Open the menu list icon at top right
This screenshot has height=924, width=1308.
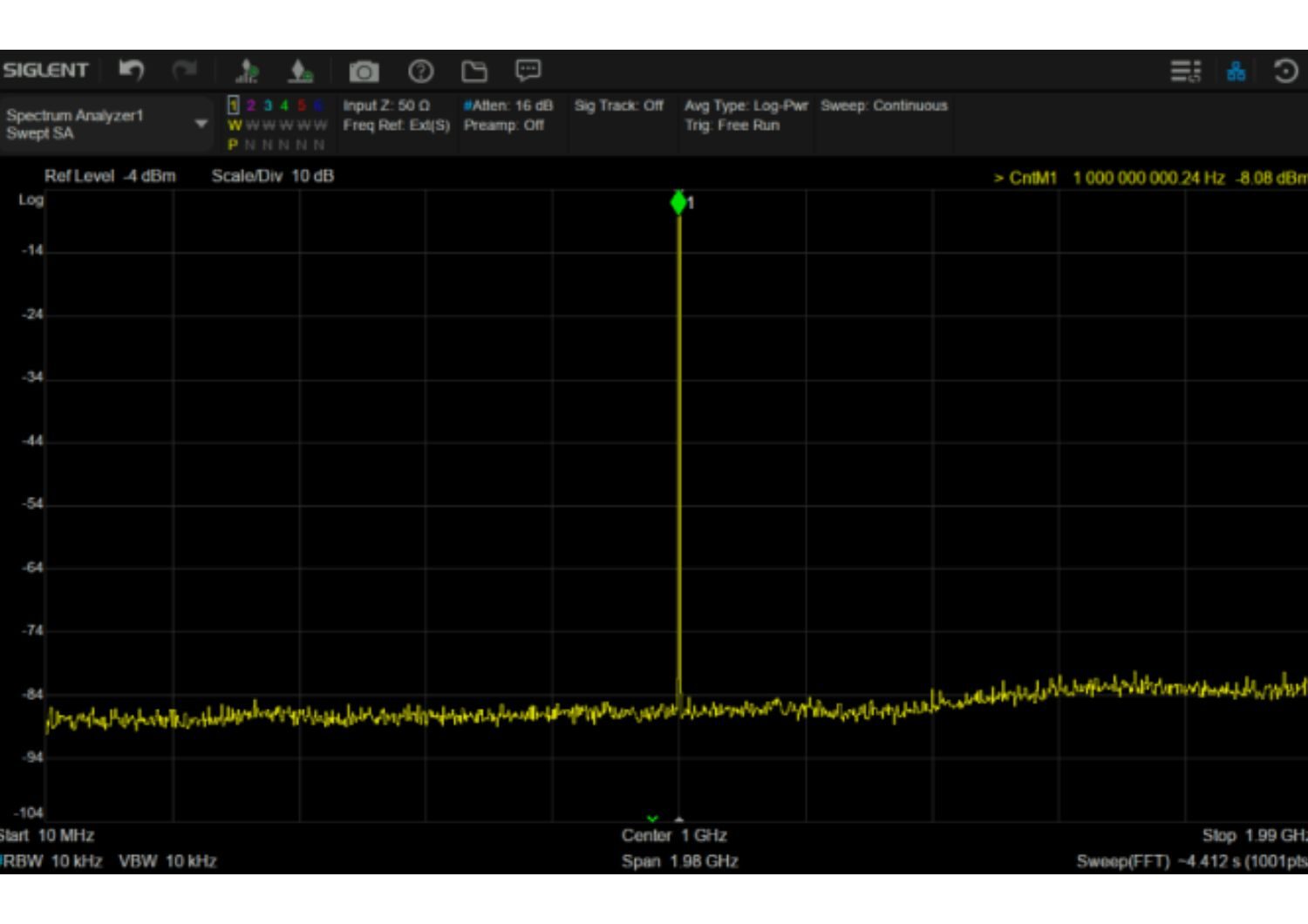1185,71
